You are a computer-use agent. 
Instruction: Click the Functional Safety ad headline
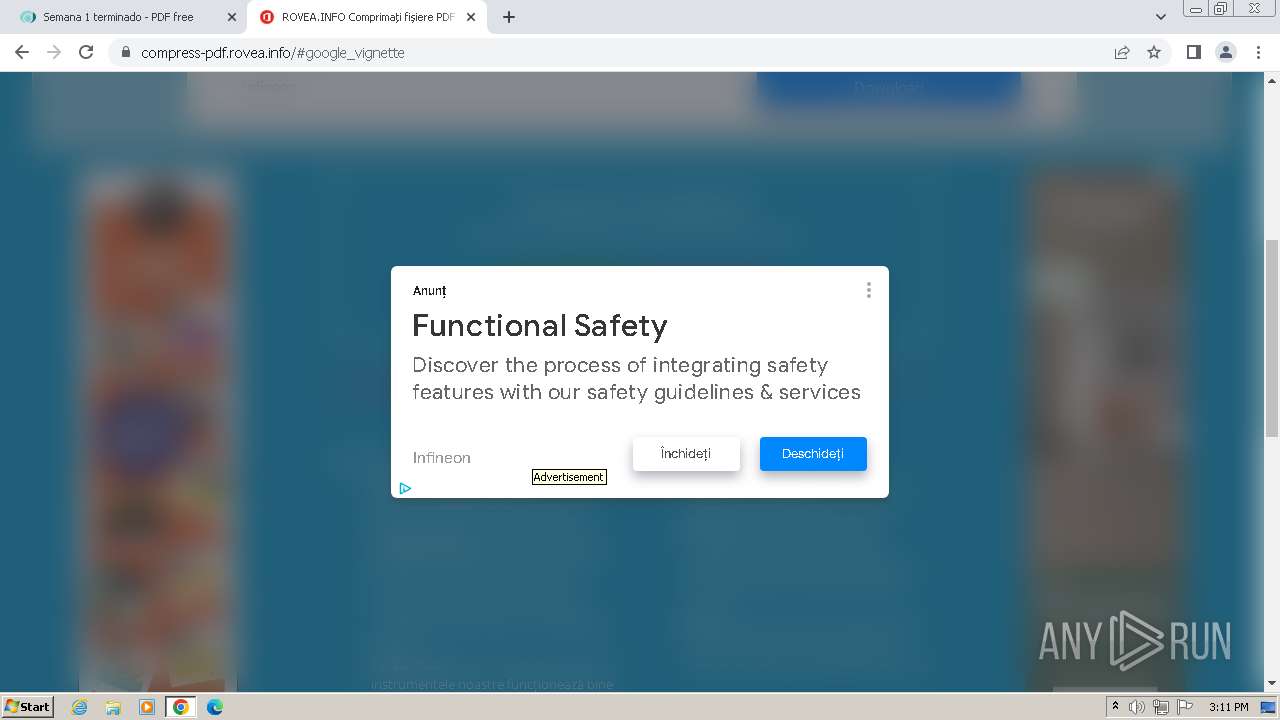point(540,325)
